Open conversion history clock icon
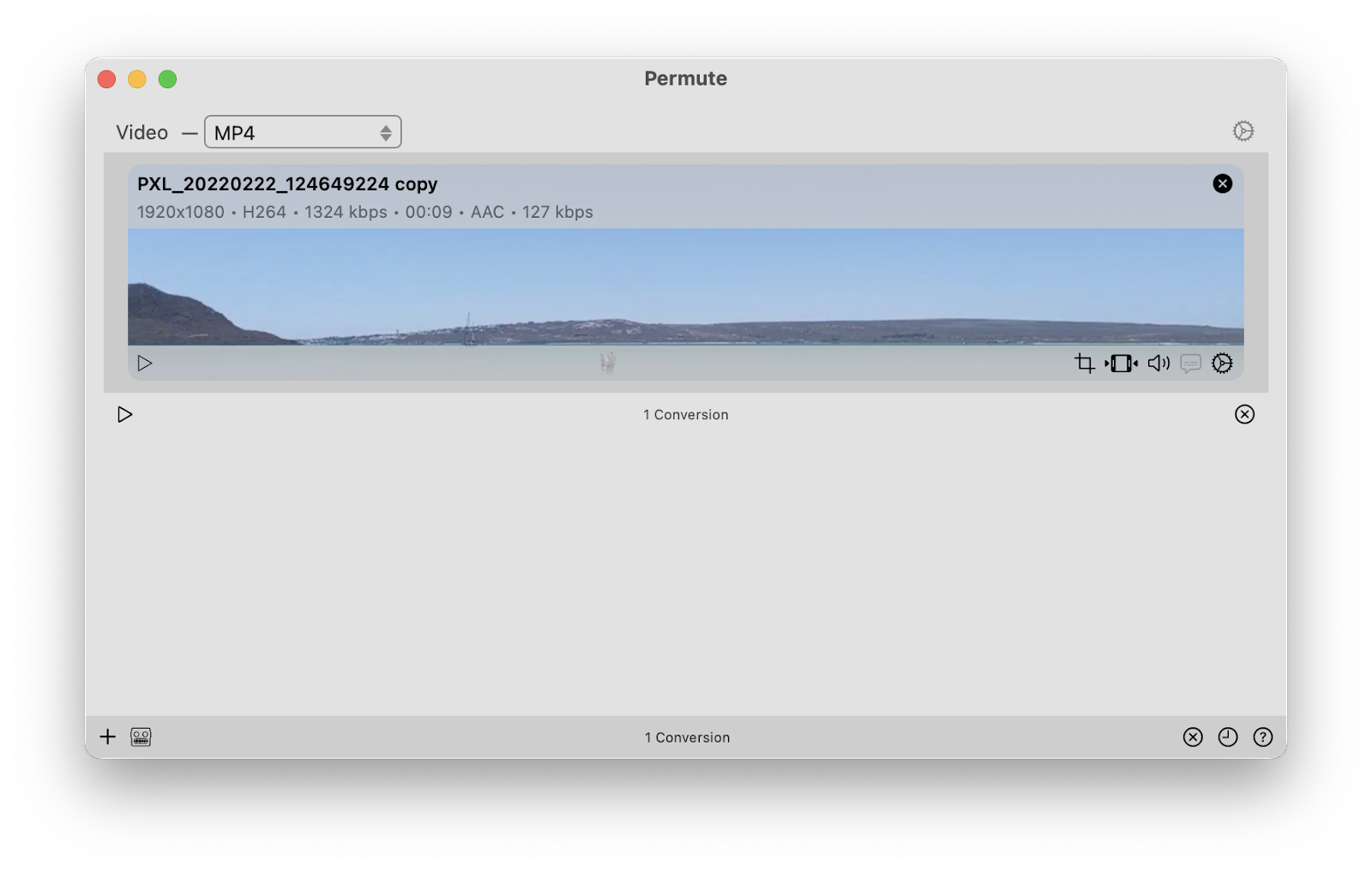1372x871 pixels. (1228, 737)
